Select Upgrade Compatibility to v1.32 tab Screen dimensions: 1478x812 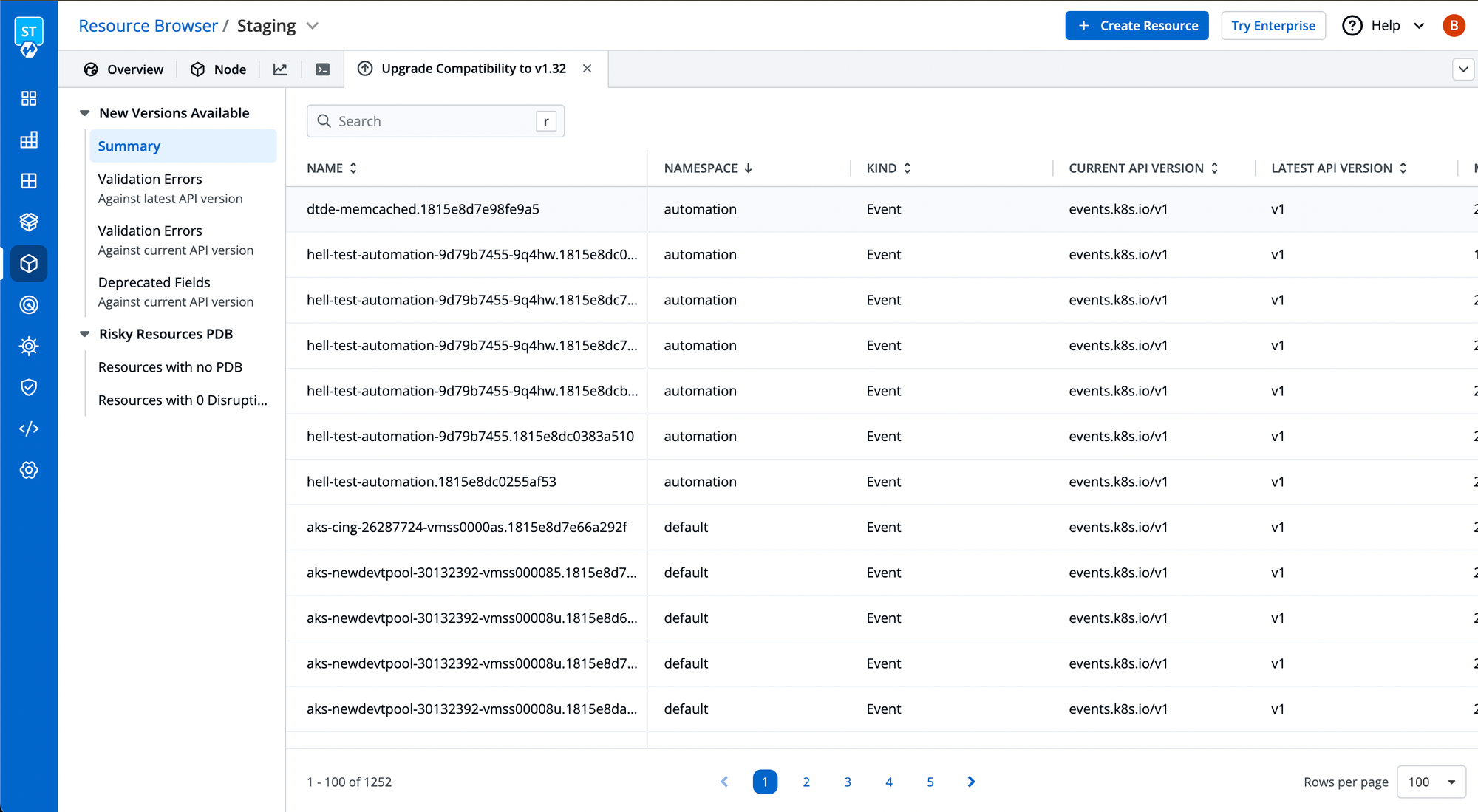[474, 69]
